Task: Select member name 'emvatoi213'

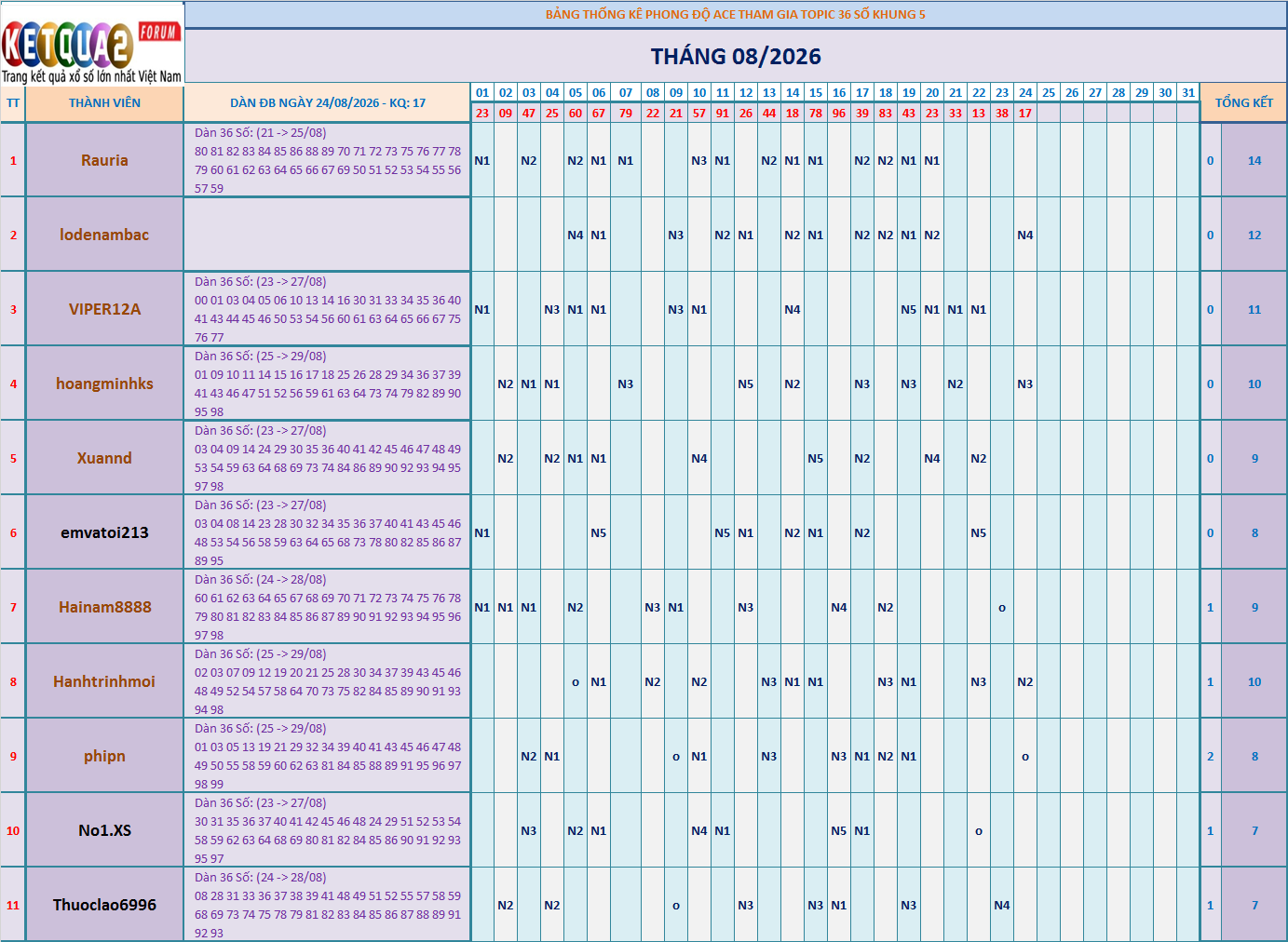Action: [x=104, y=532]
